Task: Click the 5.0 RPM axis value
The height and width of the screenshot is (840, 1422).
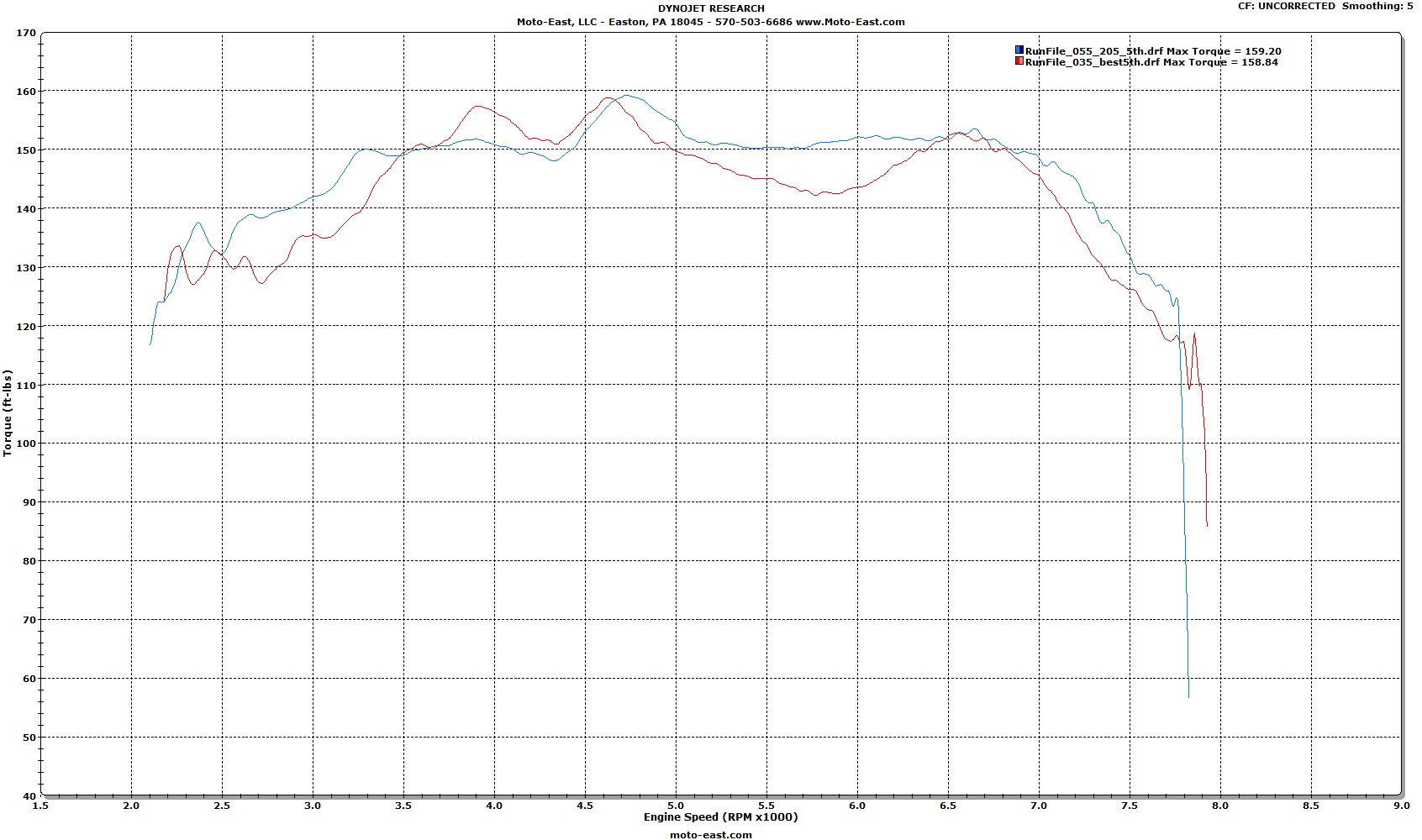Action: 676,806
